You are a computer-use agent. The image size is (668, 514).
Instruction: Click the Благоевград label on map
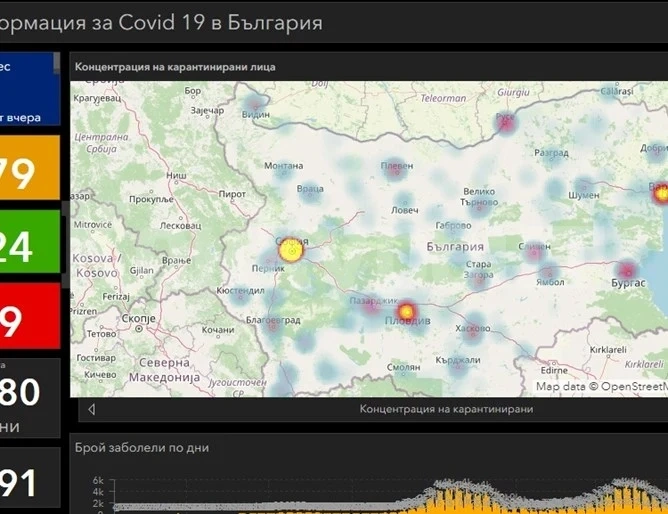[x=273, y=320]
